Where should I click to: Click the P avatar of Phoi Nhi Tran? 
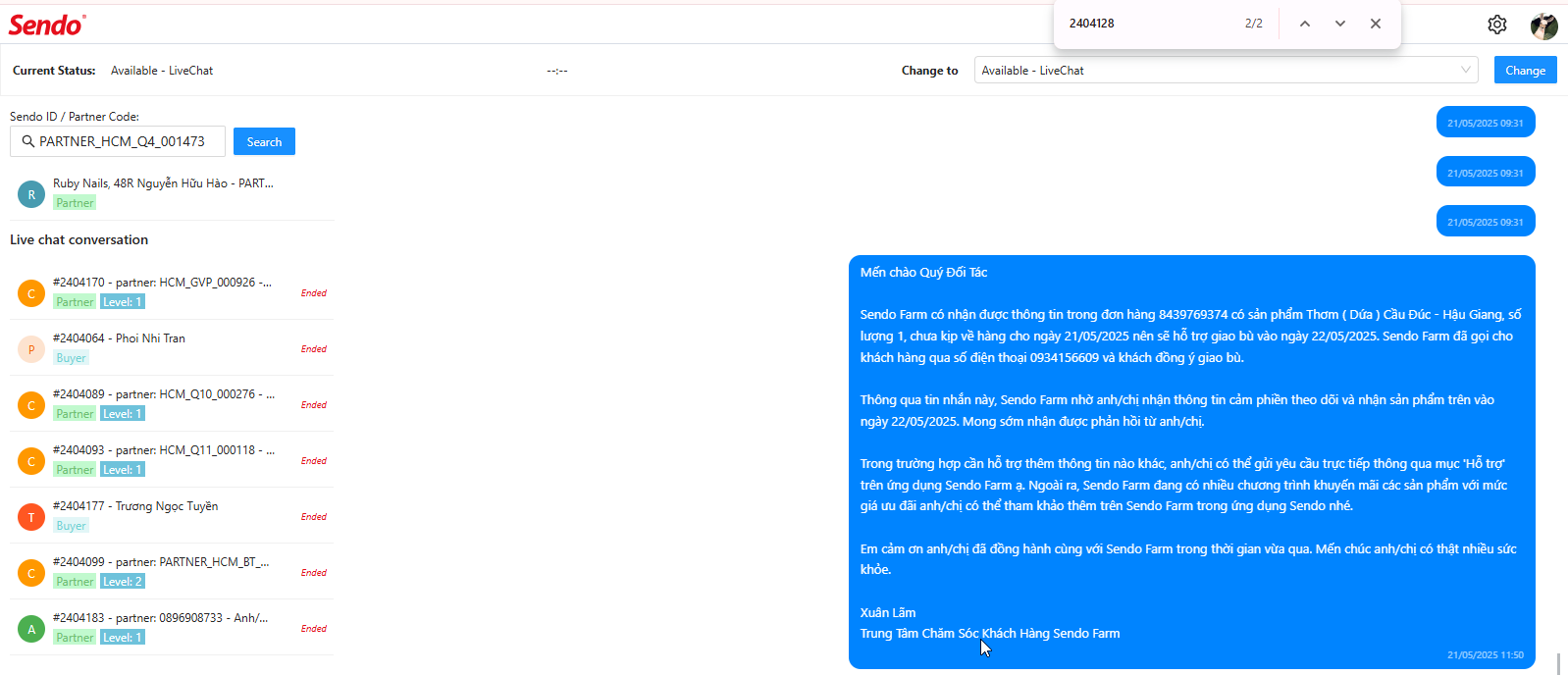tap(31, 349)
